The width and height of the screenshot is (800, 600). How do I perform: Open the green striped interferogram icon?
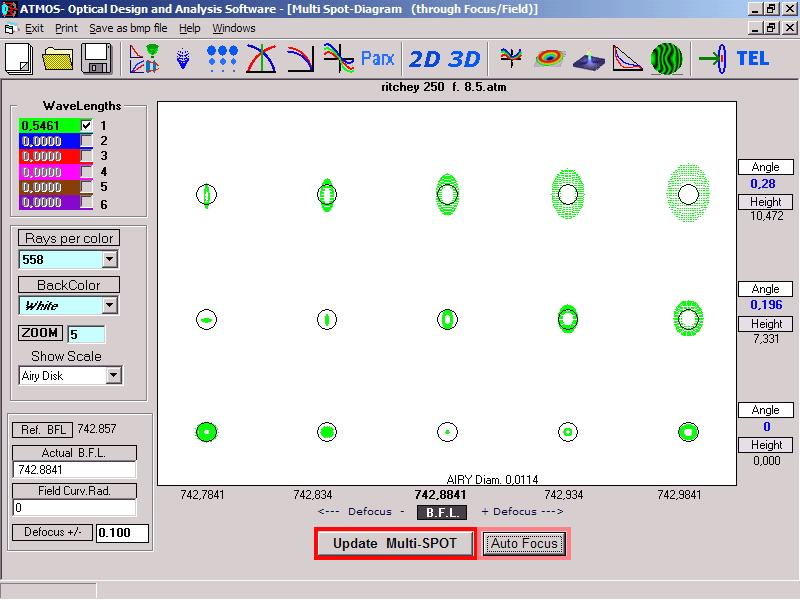pos(667,58)
